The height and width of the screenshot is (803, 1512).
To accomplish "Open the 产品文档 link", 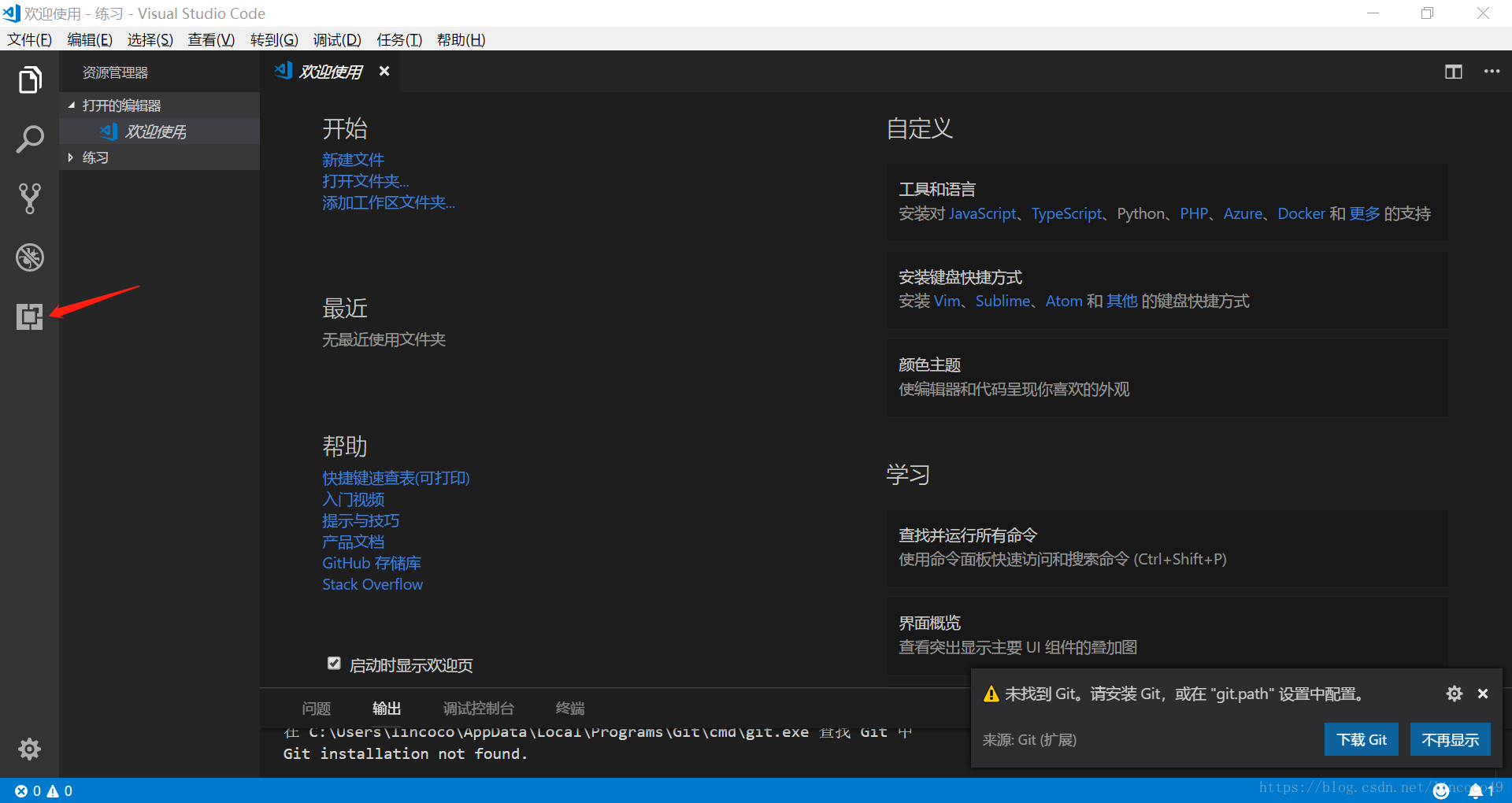I will click(353, 542).
